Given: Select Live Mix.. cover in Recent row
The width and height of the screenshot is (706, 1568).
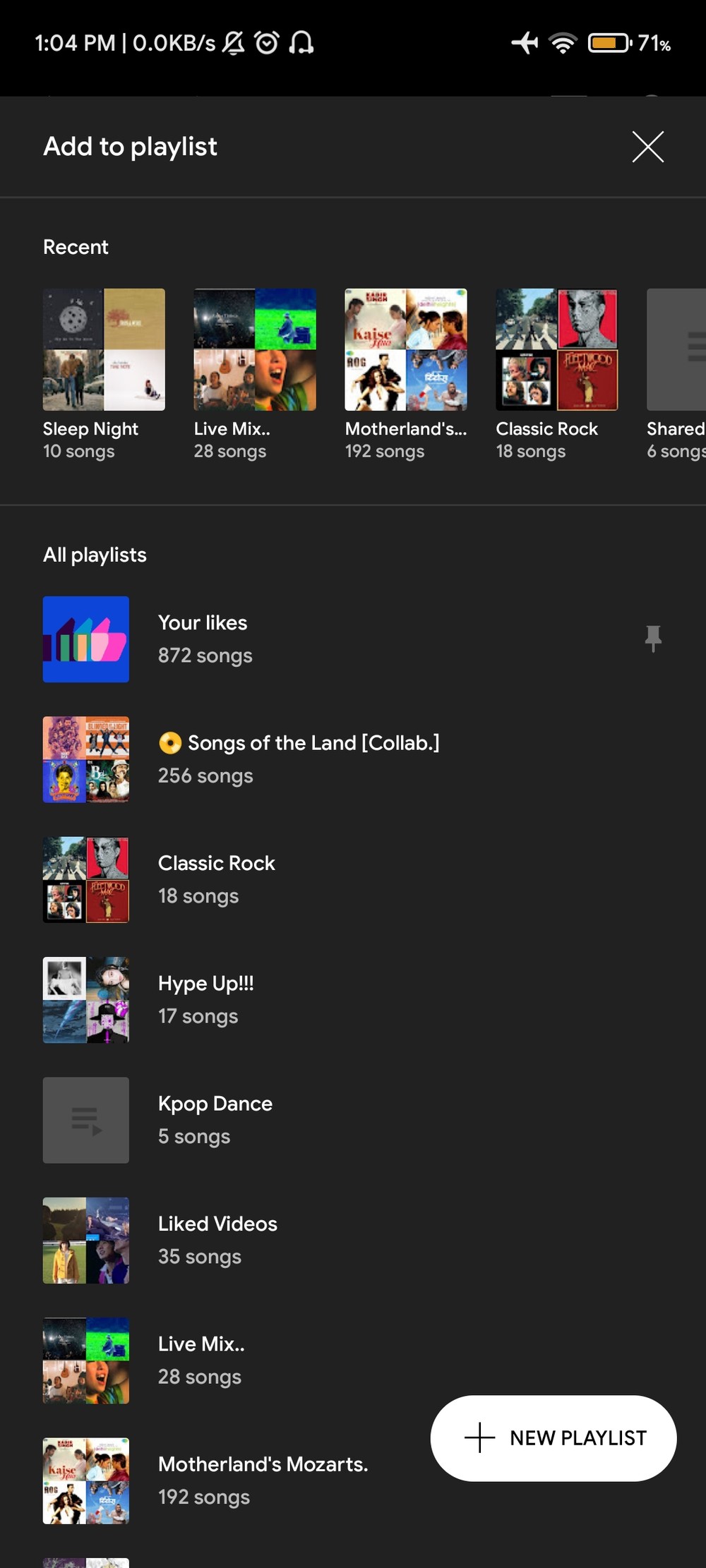Looking at the screenshot, I should point(255,349).
